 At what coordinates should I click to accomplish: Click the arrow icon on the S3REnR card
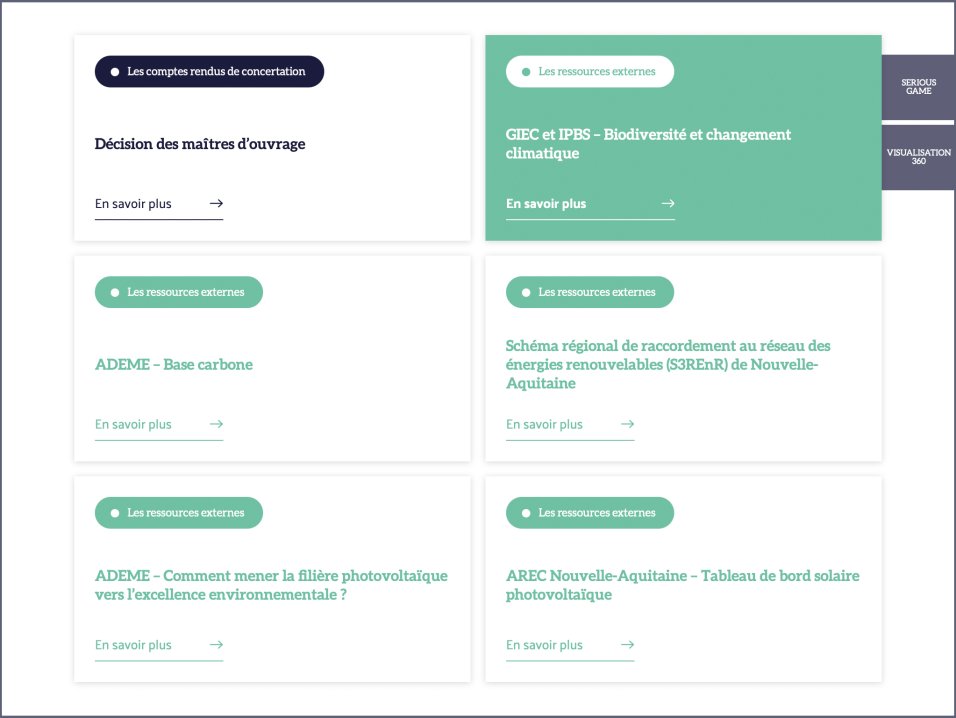pos(627,424)
